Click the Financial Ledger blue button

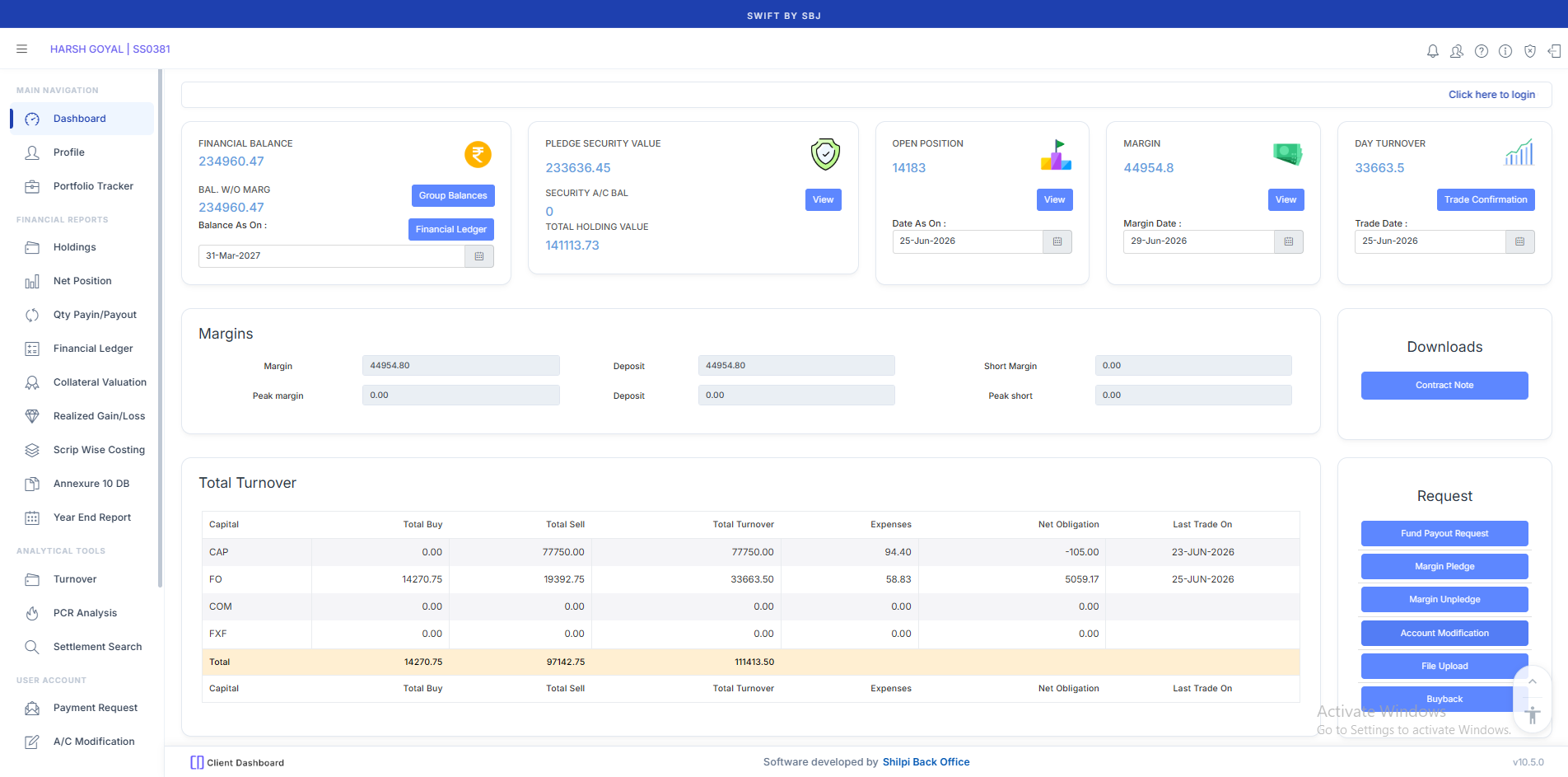pyautogui.click(x=451, y=230)
